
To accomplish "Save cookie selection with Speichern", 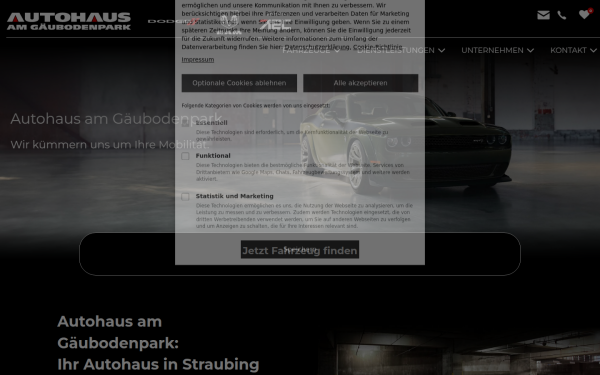I will point(300,249).
